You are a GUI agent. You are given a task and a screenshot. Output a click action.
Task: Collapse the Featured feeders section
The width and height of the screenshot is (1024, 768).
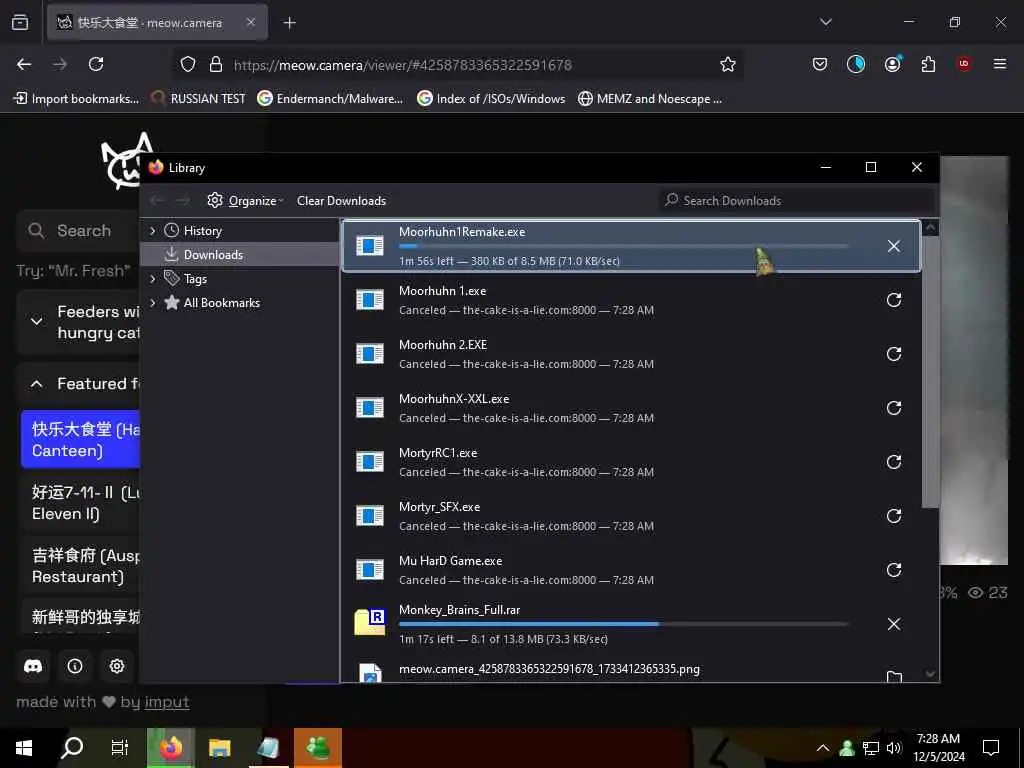[37, 384]
